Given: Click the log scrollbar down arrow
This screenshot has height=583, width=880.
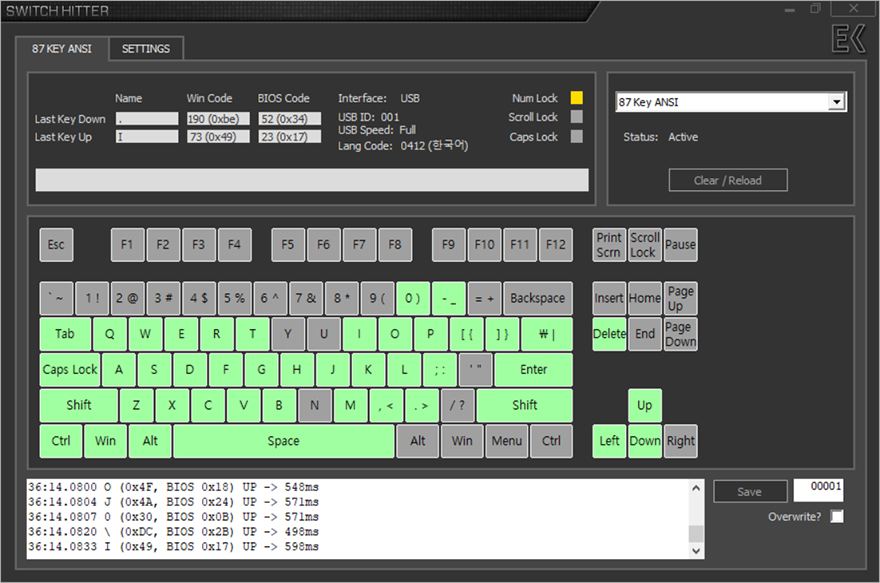Looking at the screenshot, I should coord(696,550).
